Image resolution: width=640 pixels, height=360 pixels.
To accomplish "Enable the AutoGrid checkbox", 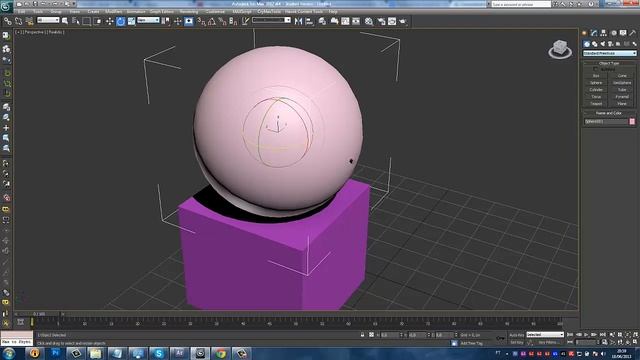I will [596, 69].
